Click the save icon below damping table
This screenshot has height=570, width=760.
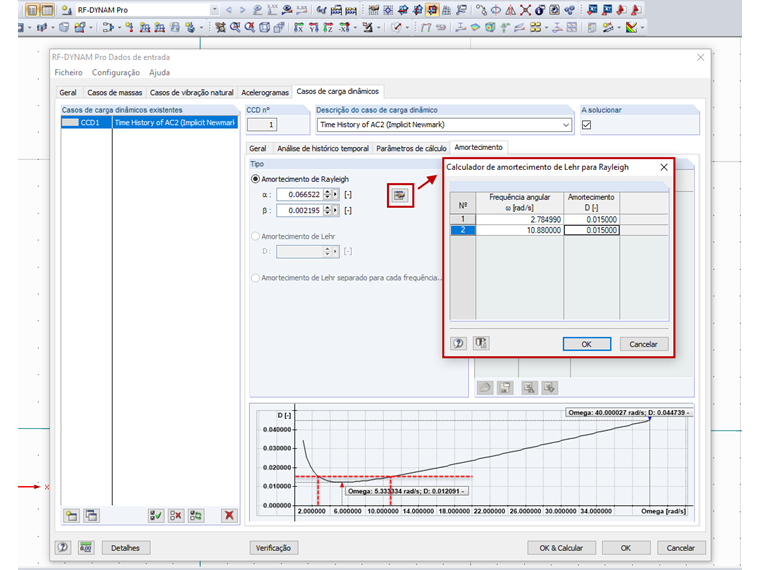coord(505,387)
